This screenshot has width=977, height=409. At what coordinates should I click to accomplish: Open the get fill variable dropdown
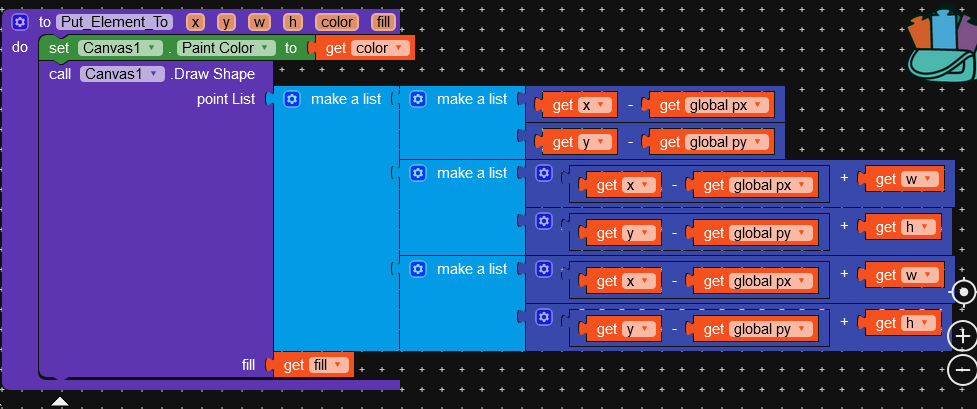point(329,365)
